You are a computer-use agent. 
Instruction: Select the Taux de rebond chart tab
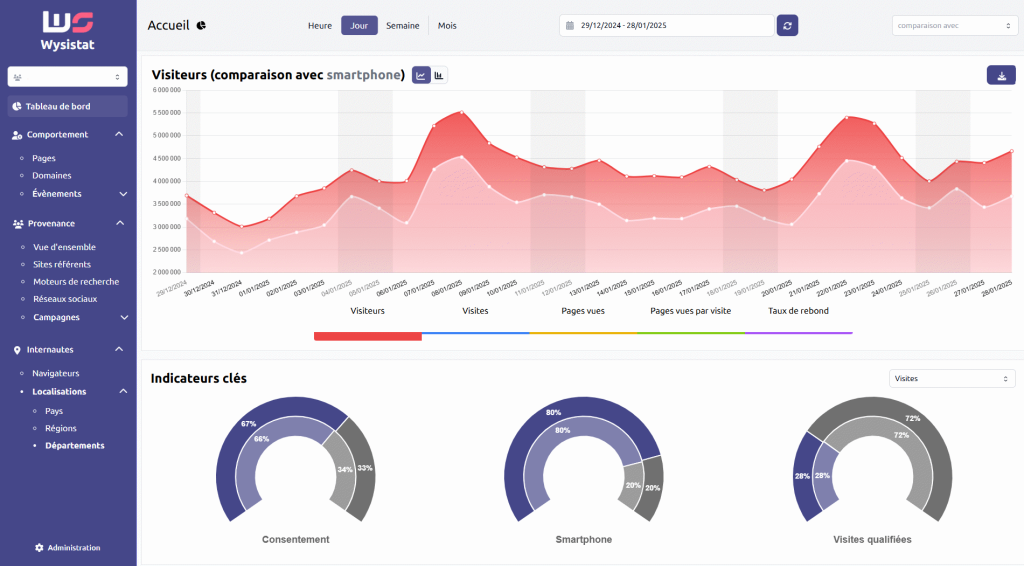click(x=798, y=311)
